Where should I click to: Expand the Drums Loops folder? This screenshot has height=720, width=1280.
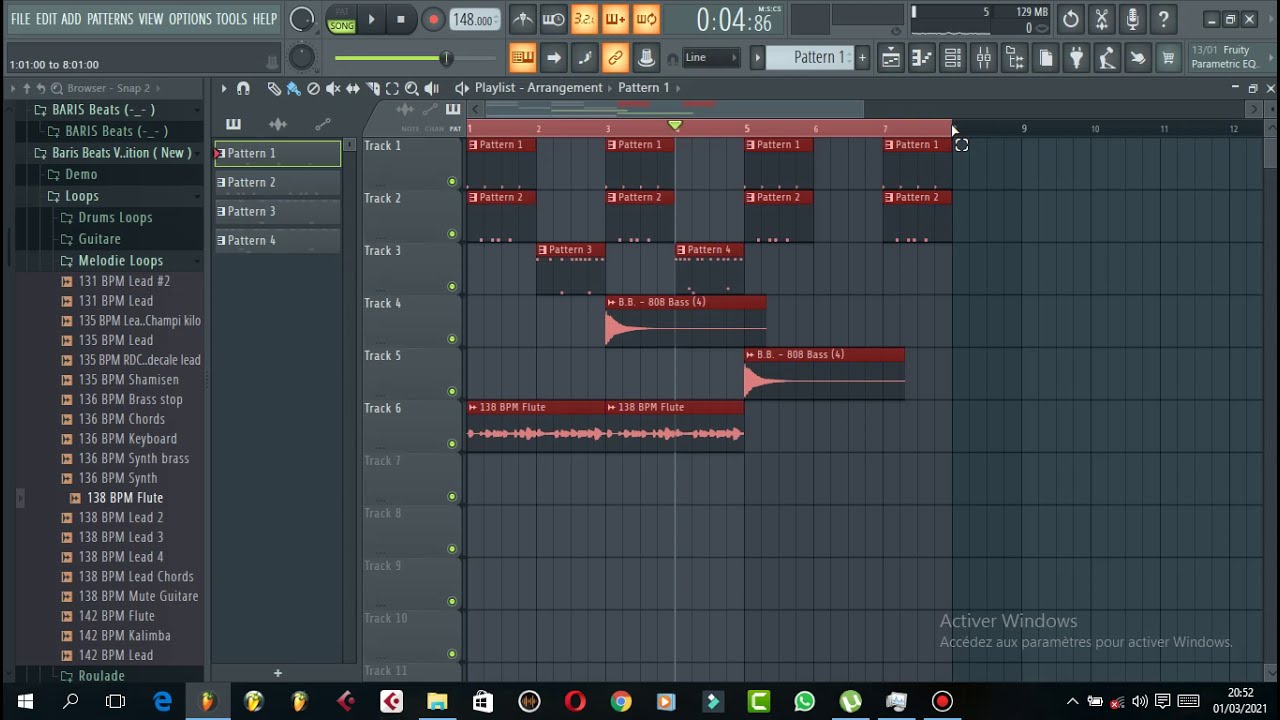[115, 218]
